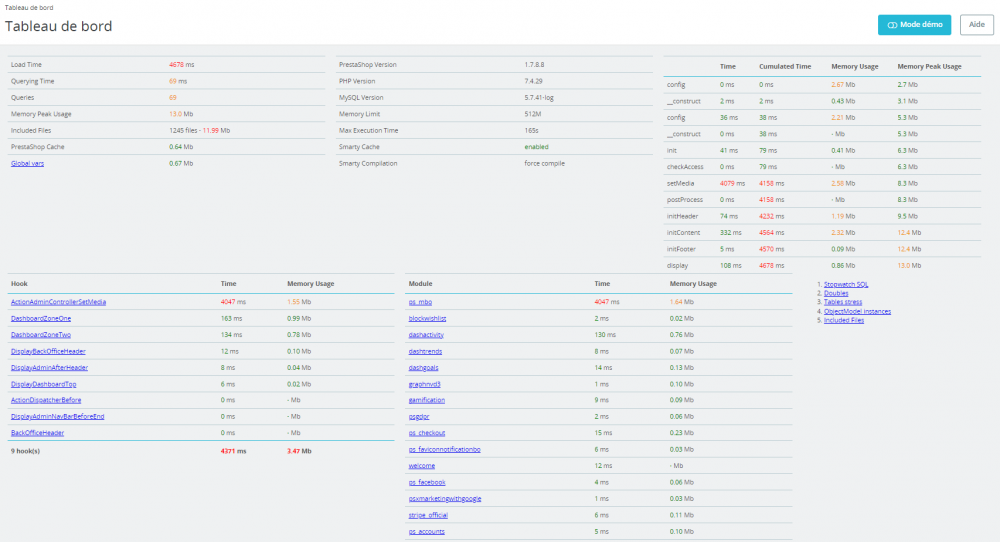Open DisplayAdminNavBarBeforeEnd hook link
1000x542 pixels.
coord(57,416)
